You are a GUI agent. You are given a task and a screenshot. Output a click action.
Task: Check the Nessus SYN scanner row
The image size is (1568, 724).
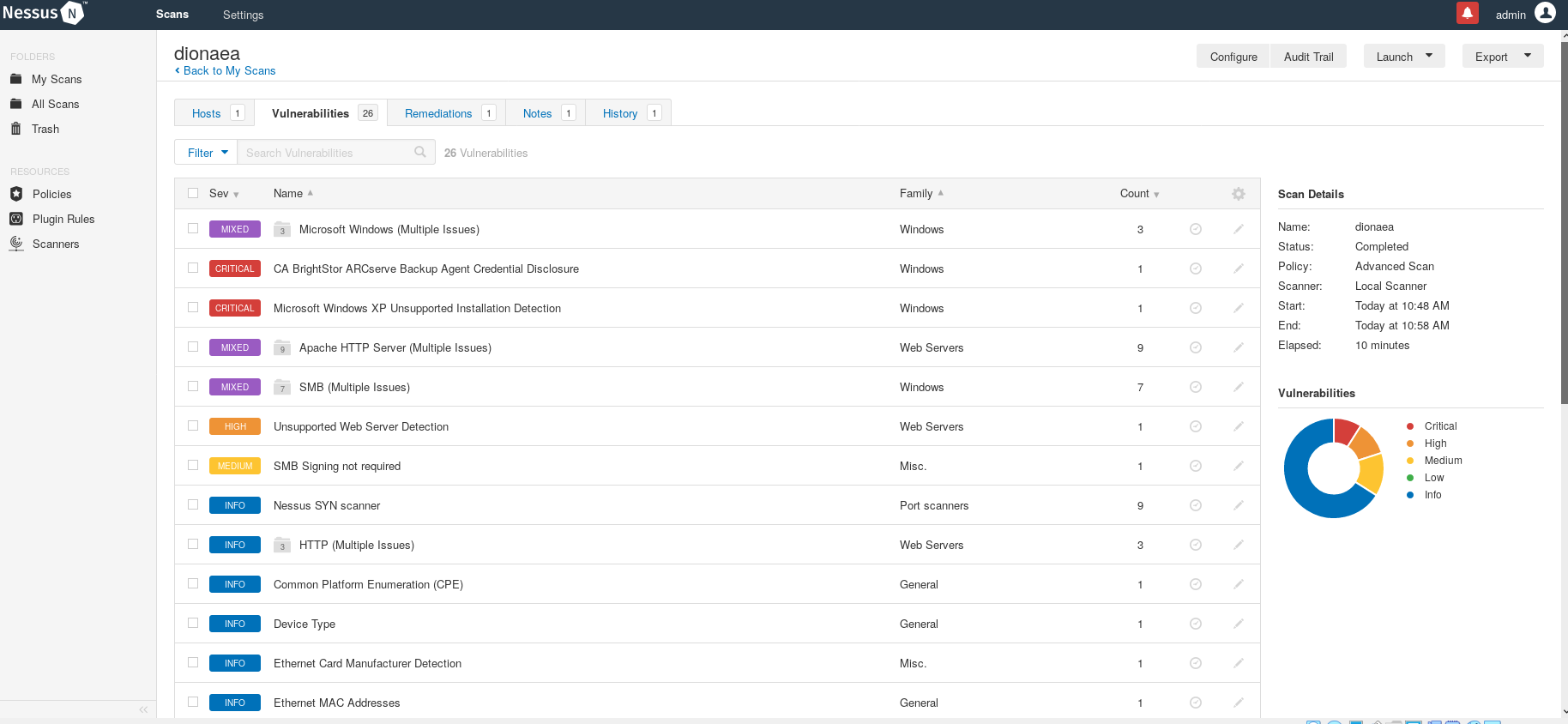[x=193, y=504]
